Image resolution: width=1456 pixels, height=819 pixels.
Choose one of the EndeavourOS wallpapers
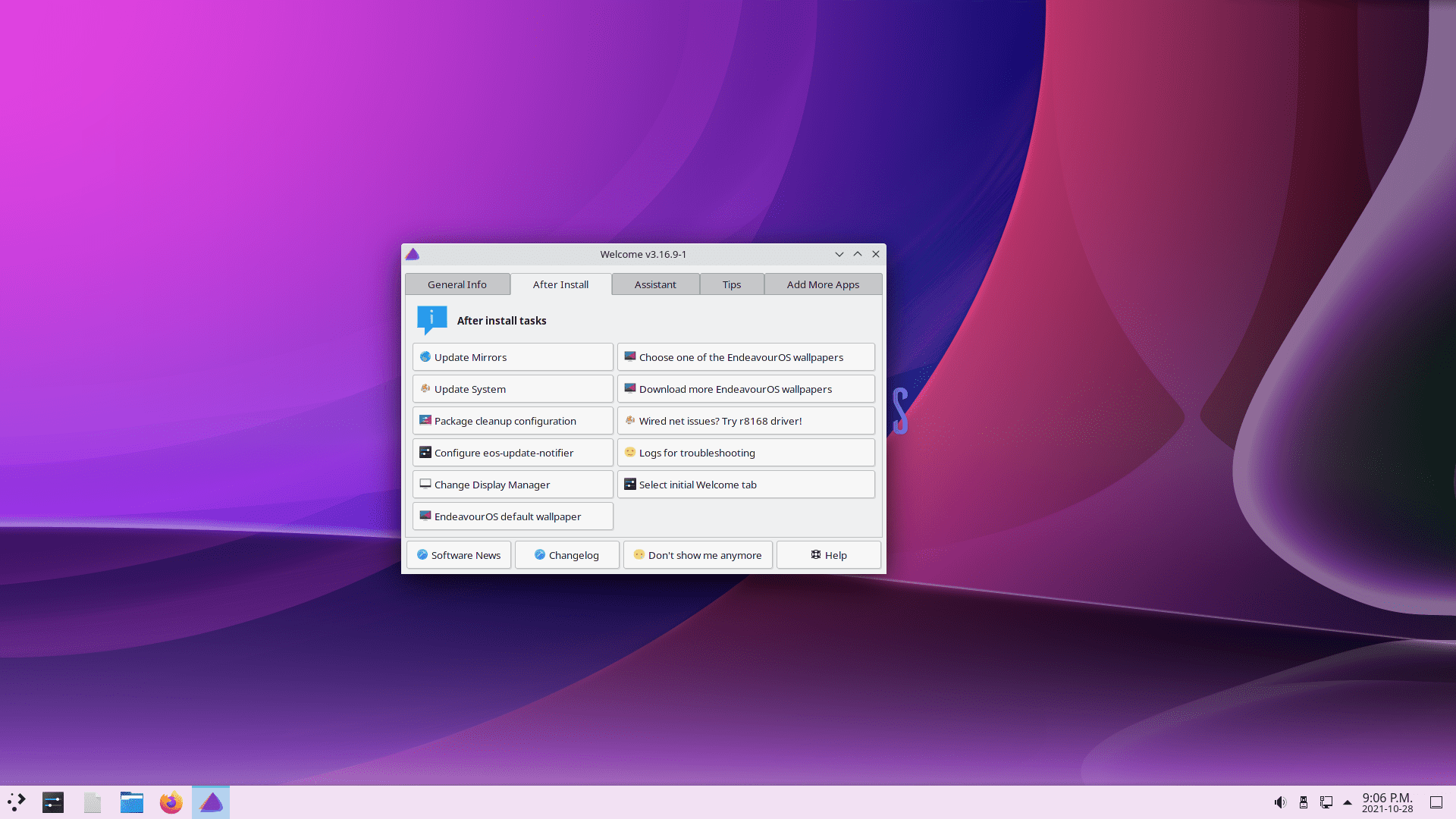[x=746, y=357]
